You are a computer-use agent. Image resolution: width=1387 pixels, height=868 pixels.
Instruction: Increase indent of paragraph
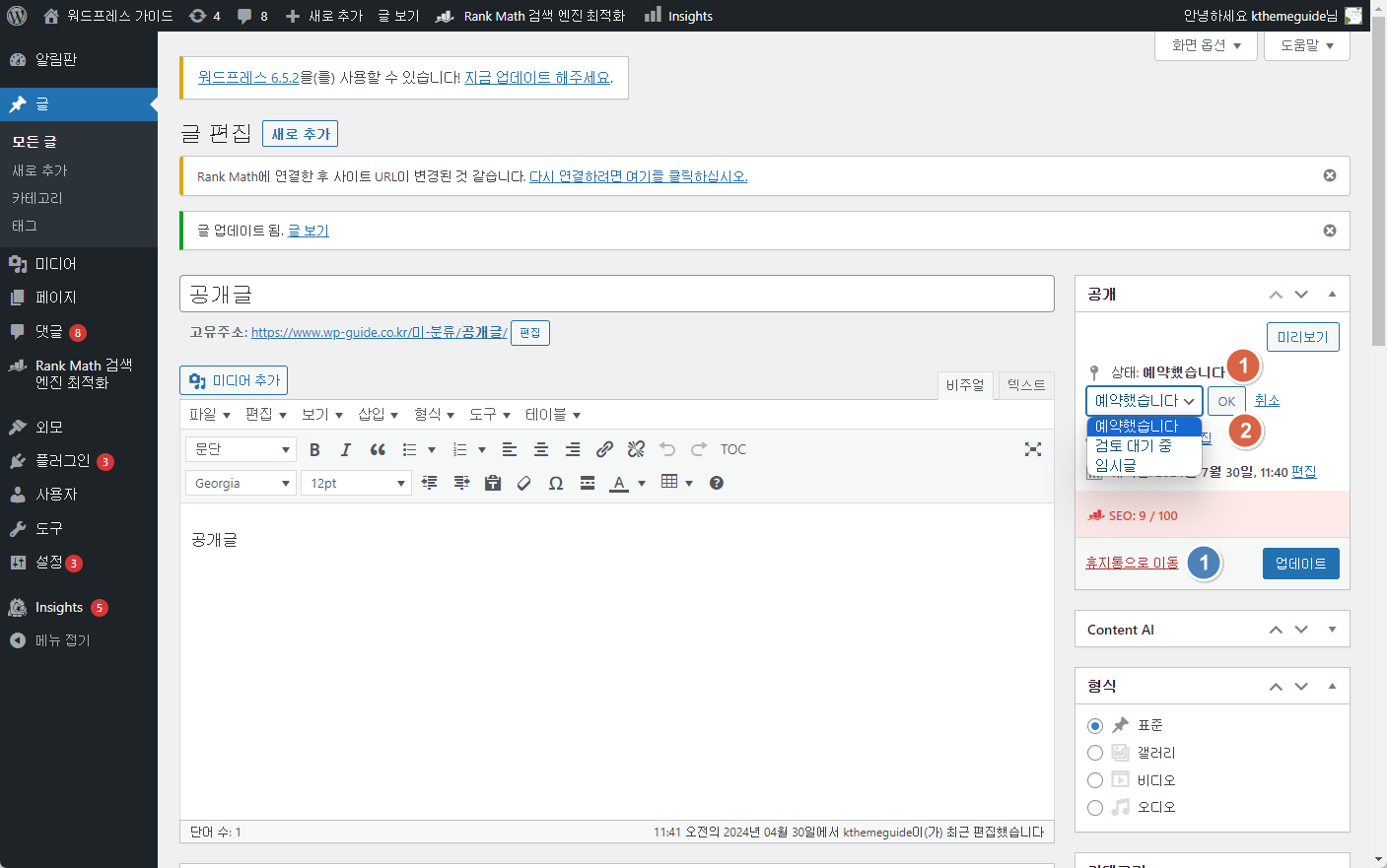461,483
